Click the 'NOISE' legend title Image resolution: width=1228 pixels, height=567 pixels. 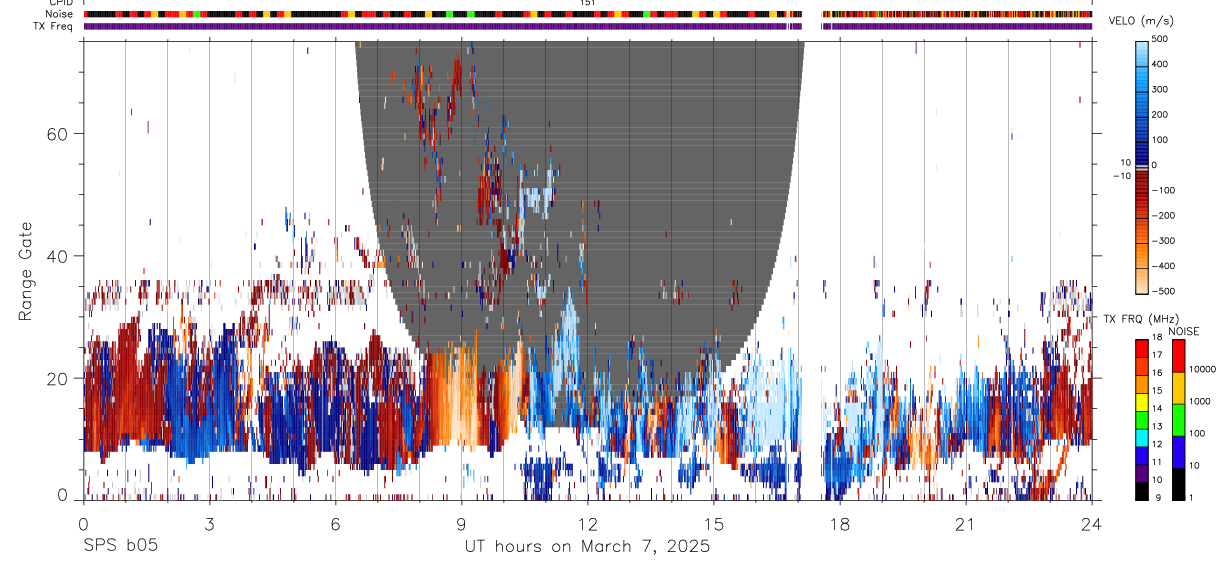(1183, 331)
